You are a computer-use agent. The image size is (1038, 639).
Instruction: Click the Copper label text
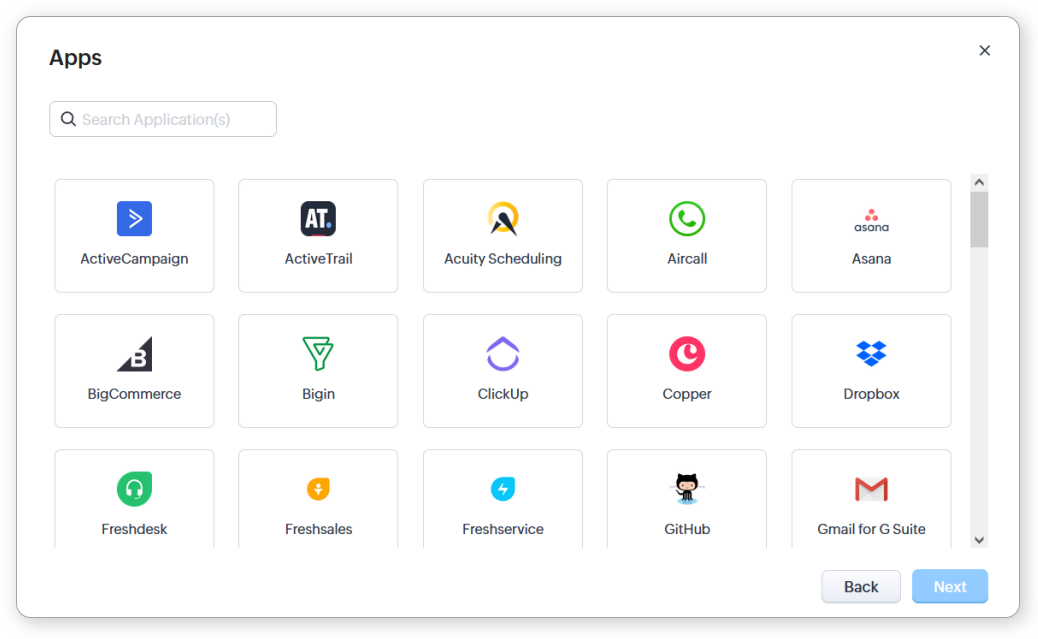point(687,394)
